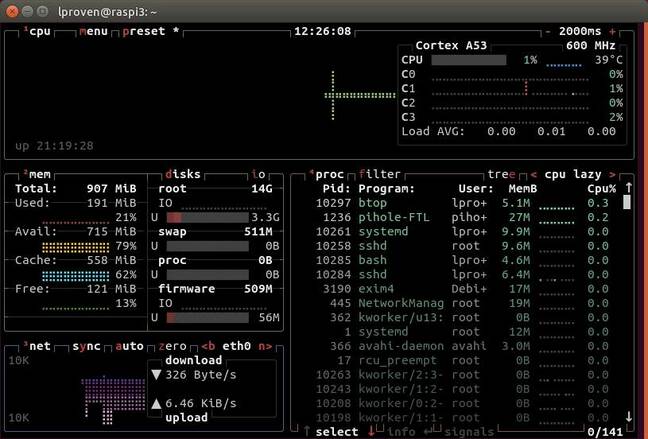Select the kworker/u13: process row
The width and height of the screenshot is (648, 439).
click(462, 317)
